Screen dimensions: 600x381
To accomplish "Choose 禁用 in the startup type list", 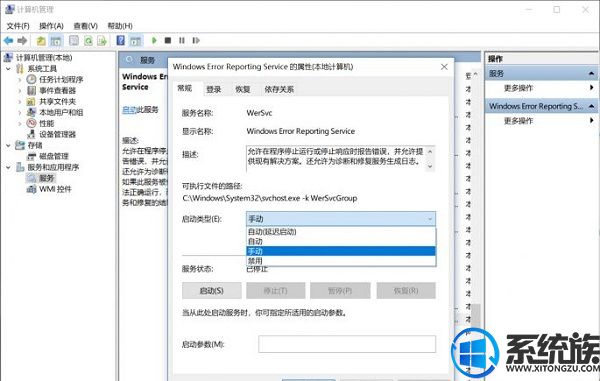I will point(341,261).
